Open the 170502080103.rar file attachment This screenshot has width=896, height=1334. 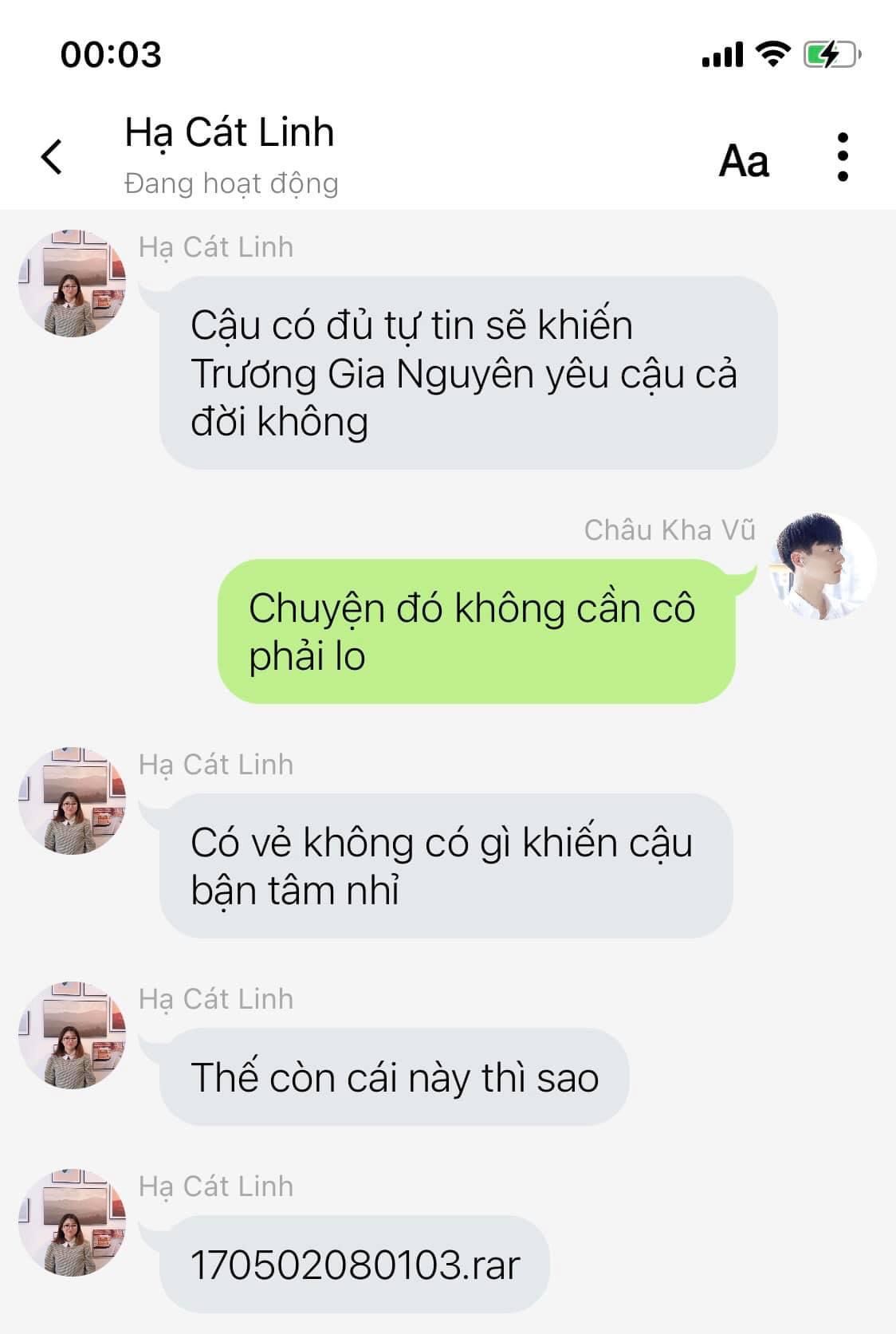pyautogui.click(x=355, y=1265)
